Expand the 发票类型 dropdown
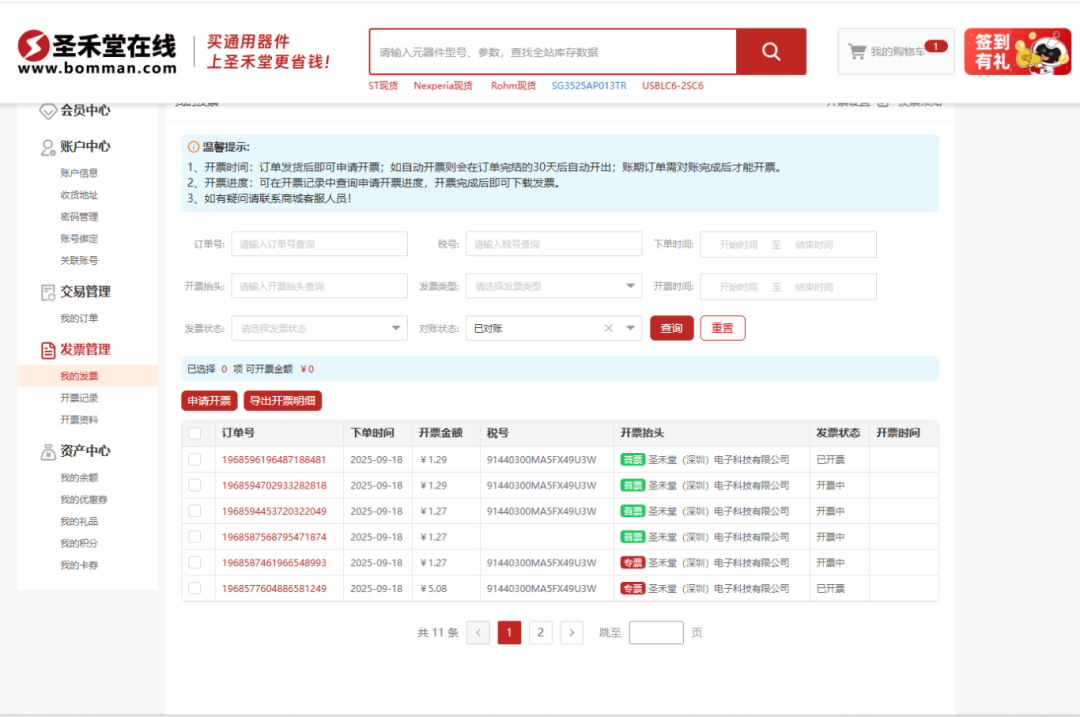 [630, 286]
